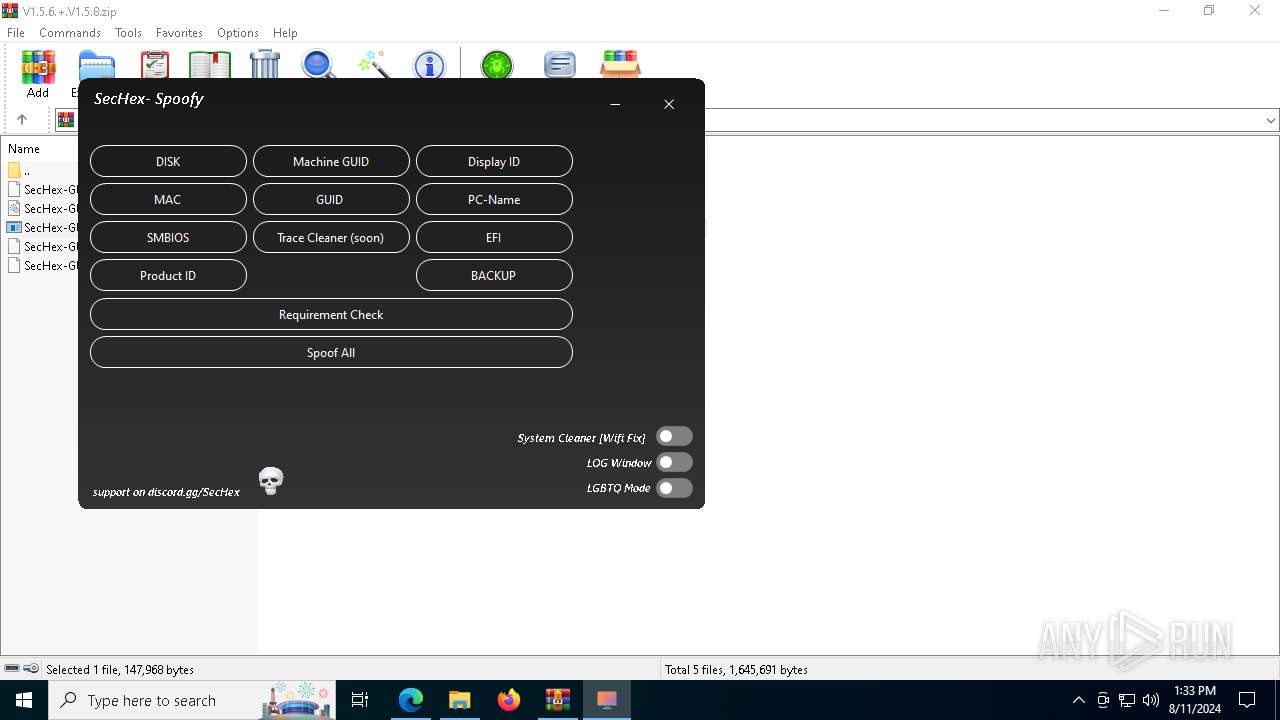Click the DISK button
Image resolution: width=1280 pixels, height=720 pixels.
(x=168, y=161)
